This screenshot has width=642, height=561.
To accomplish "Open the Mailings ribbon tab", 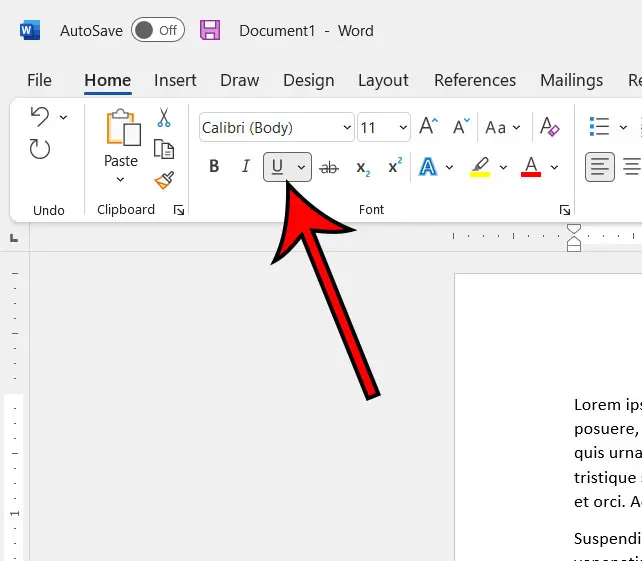I will 572,80.
